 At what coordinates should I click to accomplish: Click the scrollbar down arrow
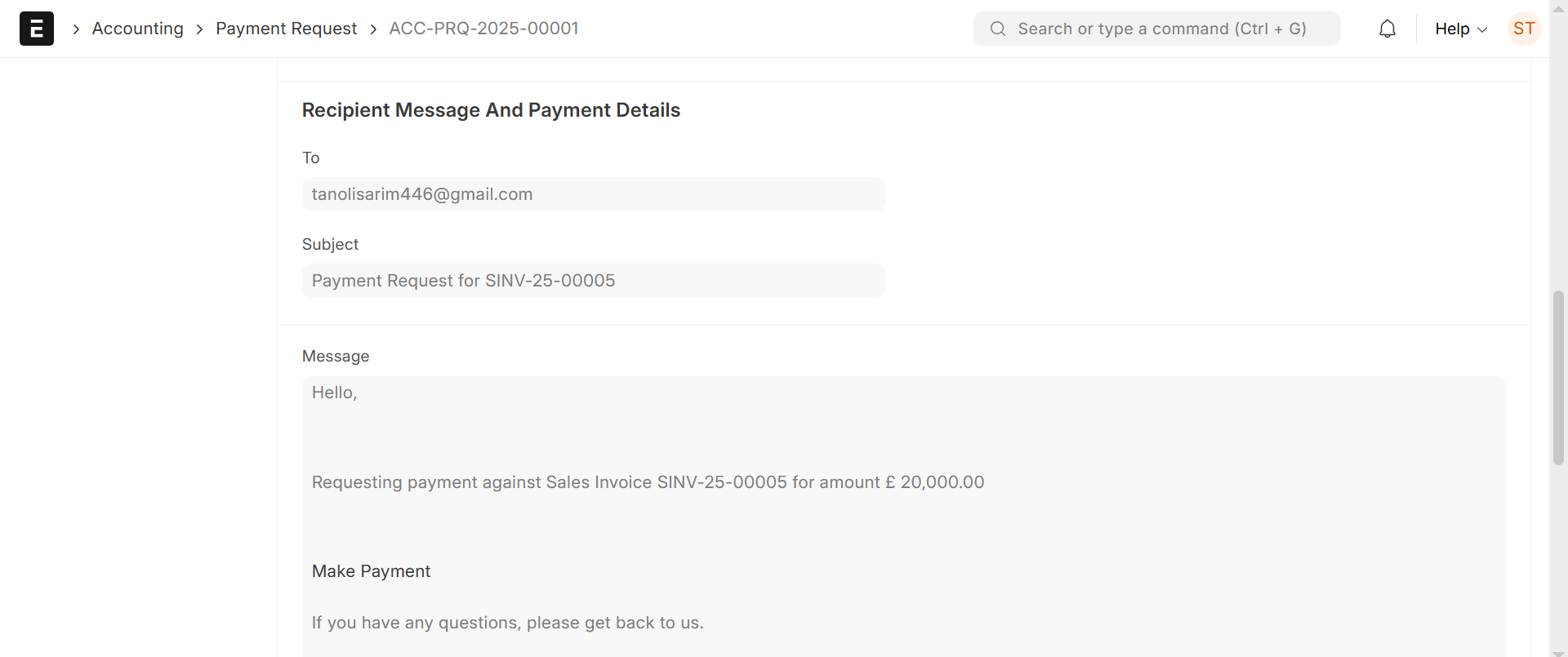(x=1558, y=651)
